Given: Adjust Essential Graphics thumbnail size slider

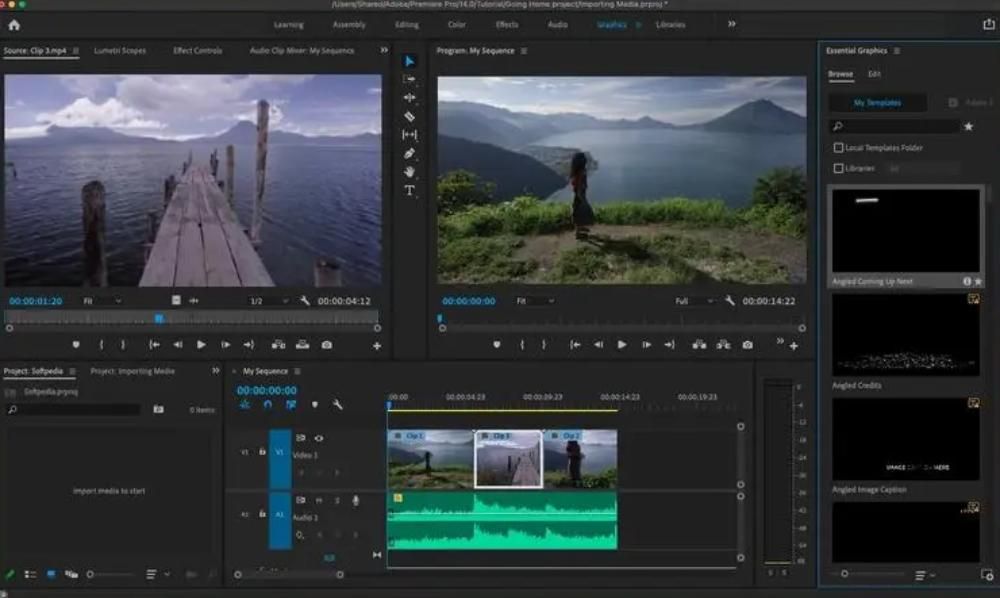Looking at the screenshot, I should (x=844, y=574).
